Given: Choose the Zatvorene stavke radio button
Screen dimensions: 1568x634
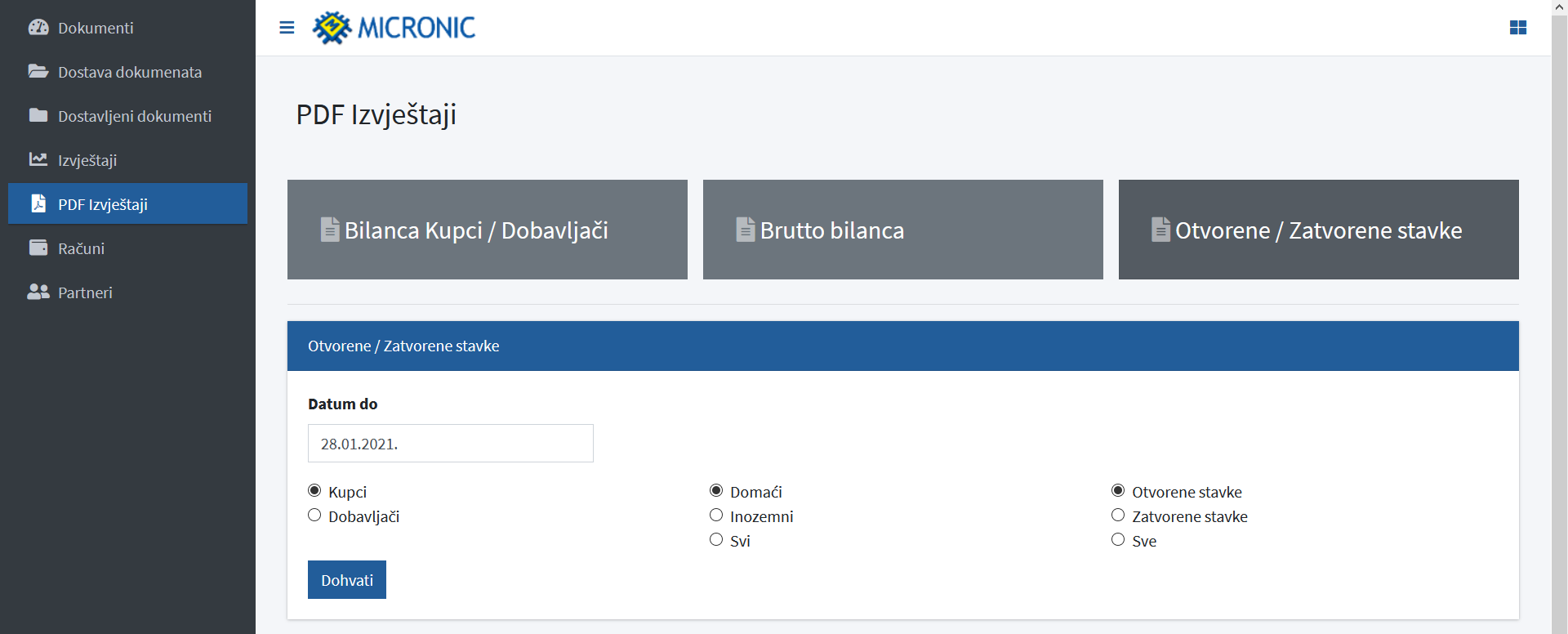Looking at the screenshot, I should [x=1118, y=516].
